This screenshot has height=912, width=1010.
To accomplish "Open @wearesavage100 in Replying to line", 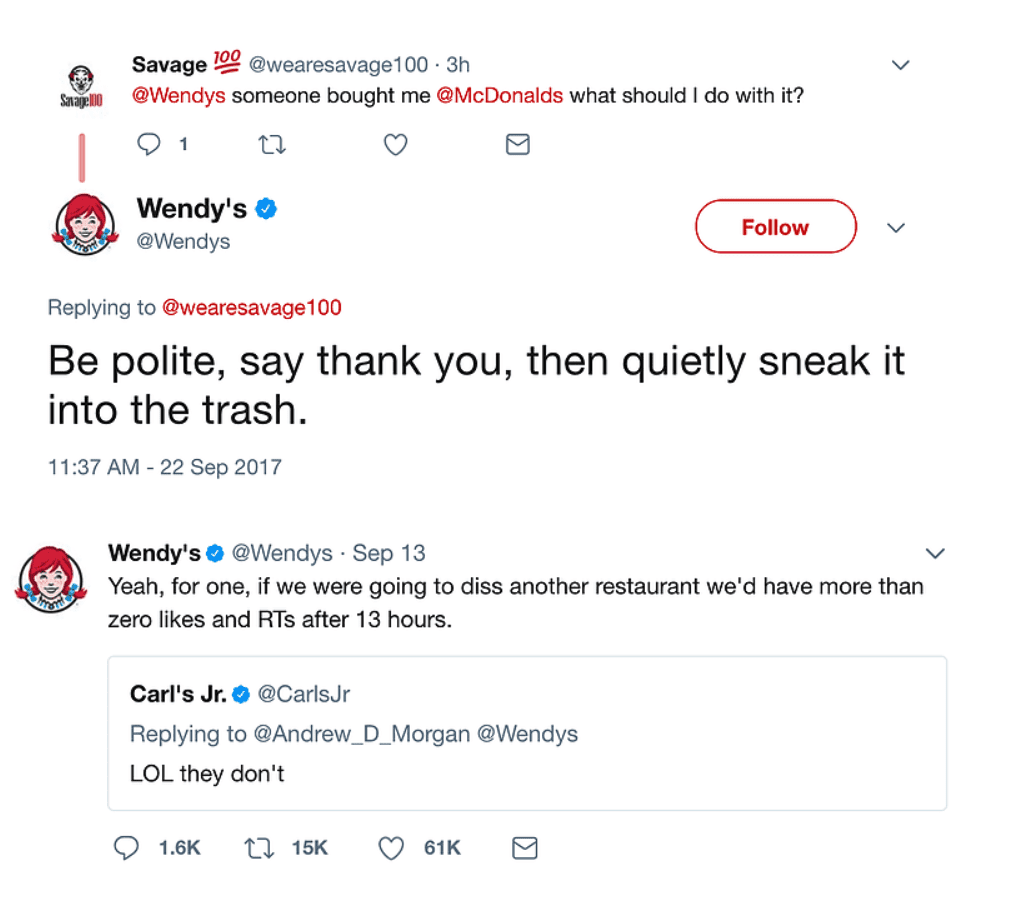I will click(252, 307).
